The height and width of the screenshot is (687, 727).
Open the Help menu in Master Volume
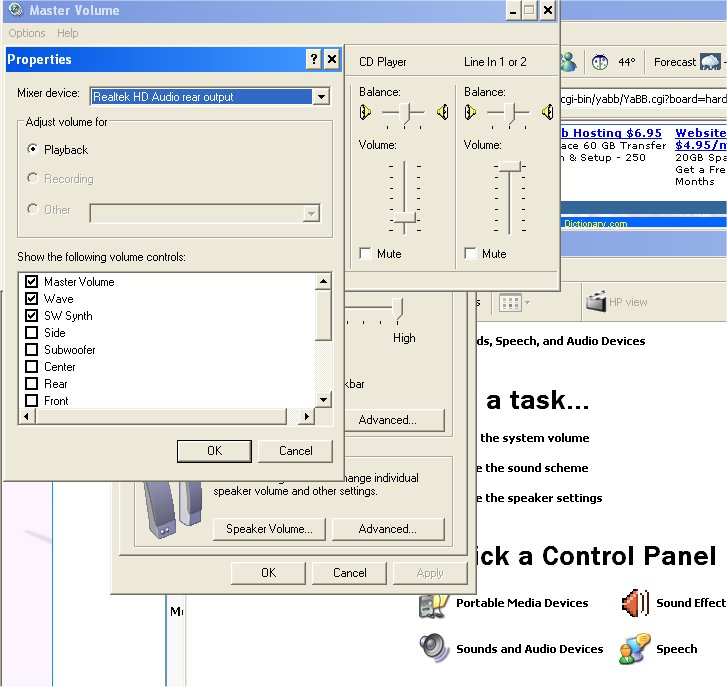67,34
